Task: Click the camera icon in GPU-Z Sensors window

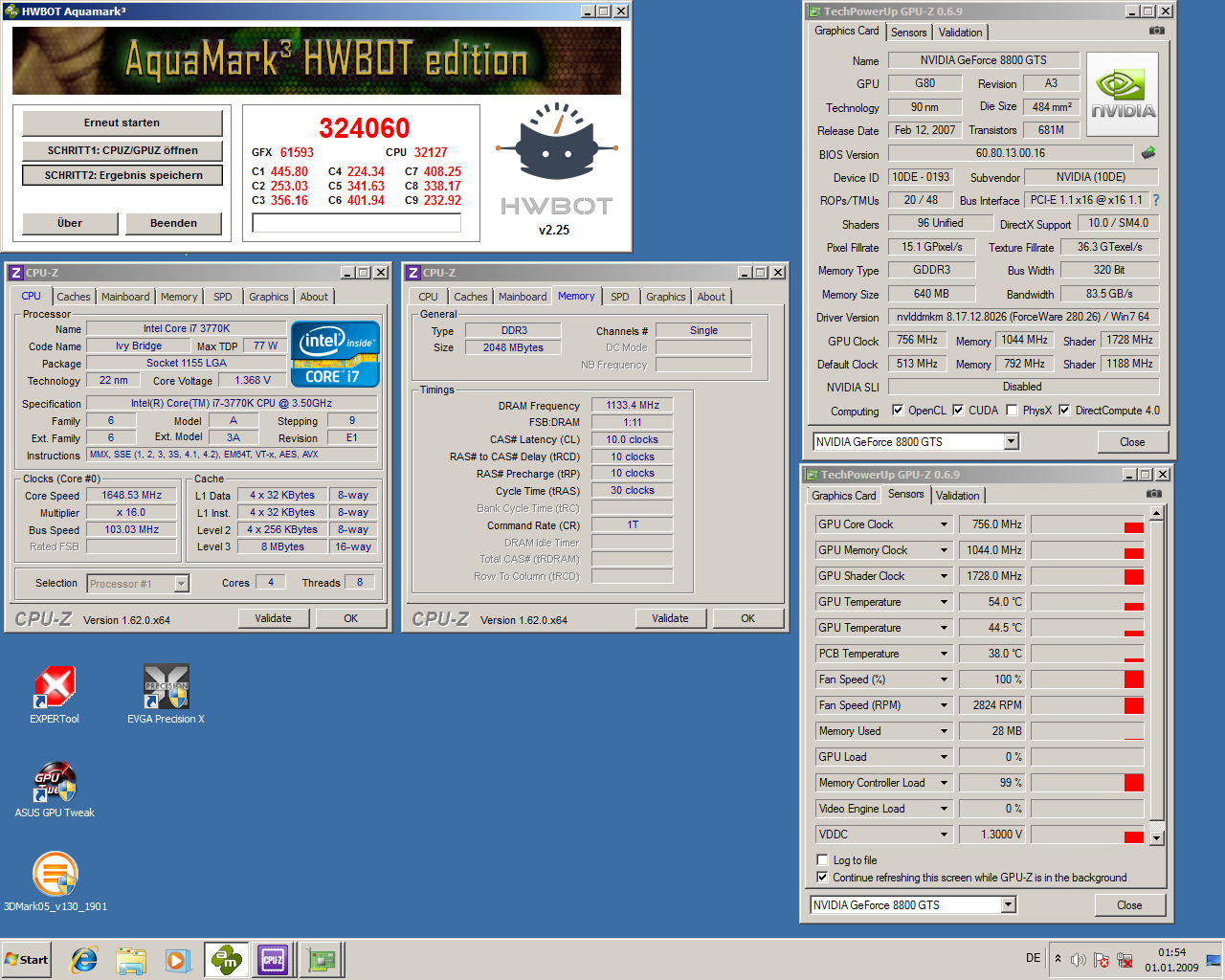Action: pyautogui.click(x=1153, y=494)
